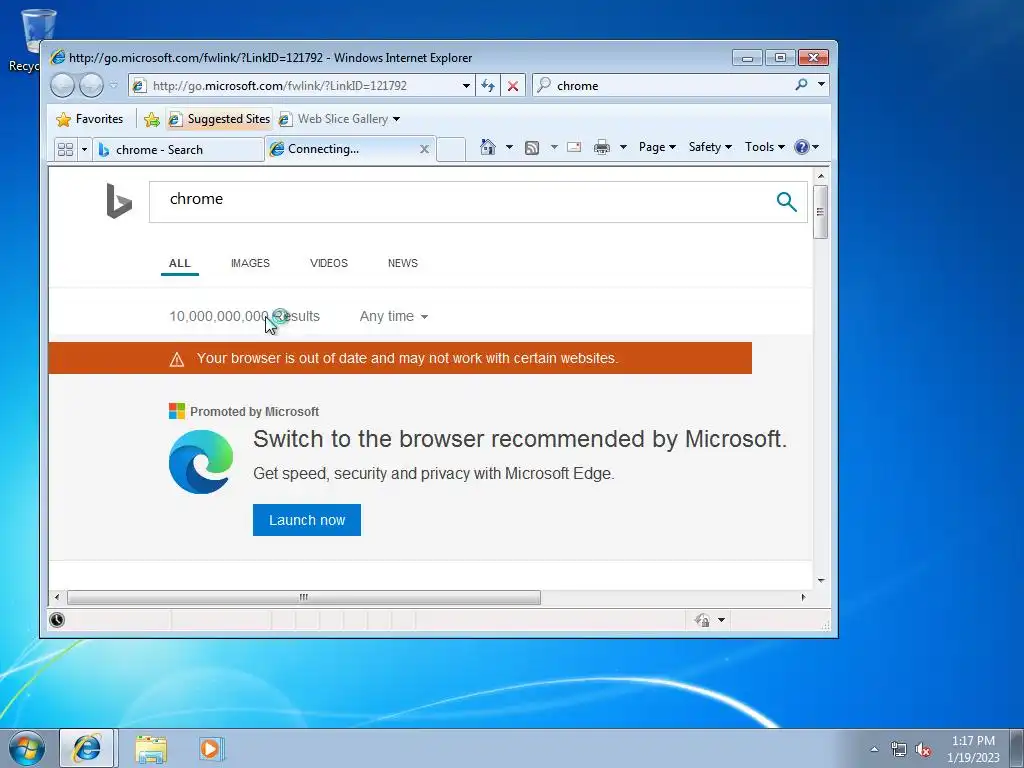The height and width of the screenshot is (768, 1024).
Task: Click the IE Back navigation button
Action: tap(62, 86)
